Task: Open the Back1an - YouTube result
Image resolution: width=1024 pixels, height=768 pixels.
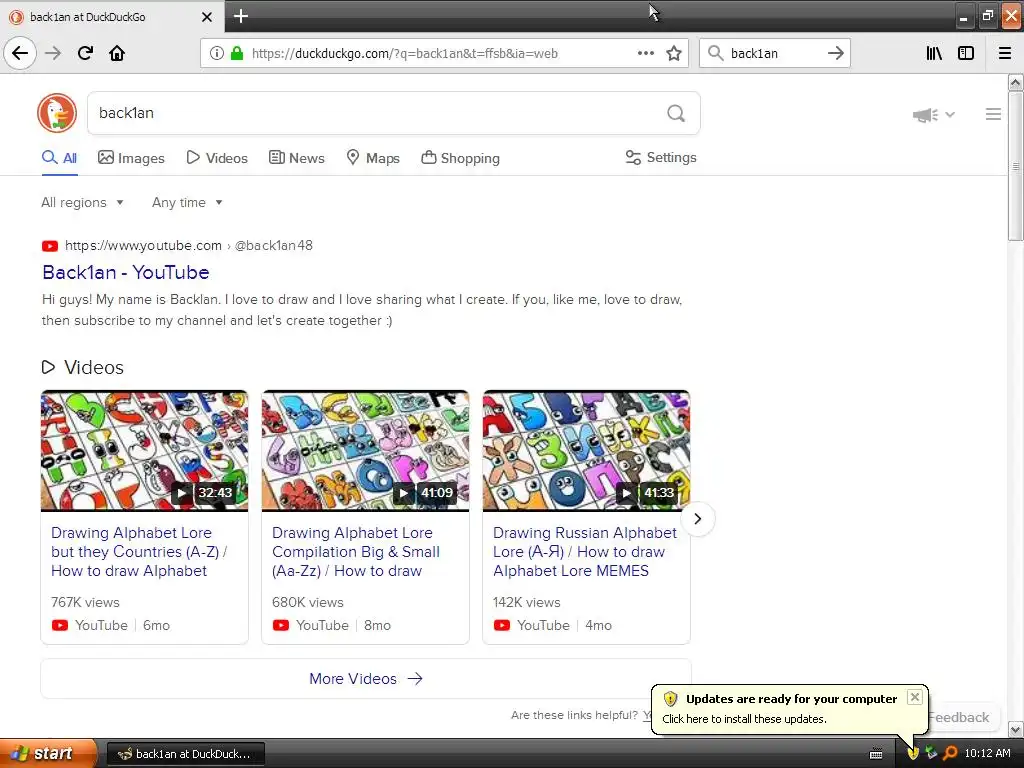Action: (125, 272)
